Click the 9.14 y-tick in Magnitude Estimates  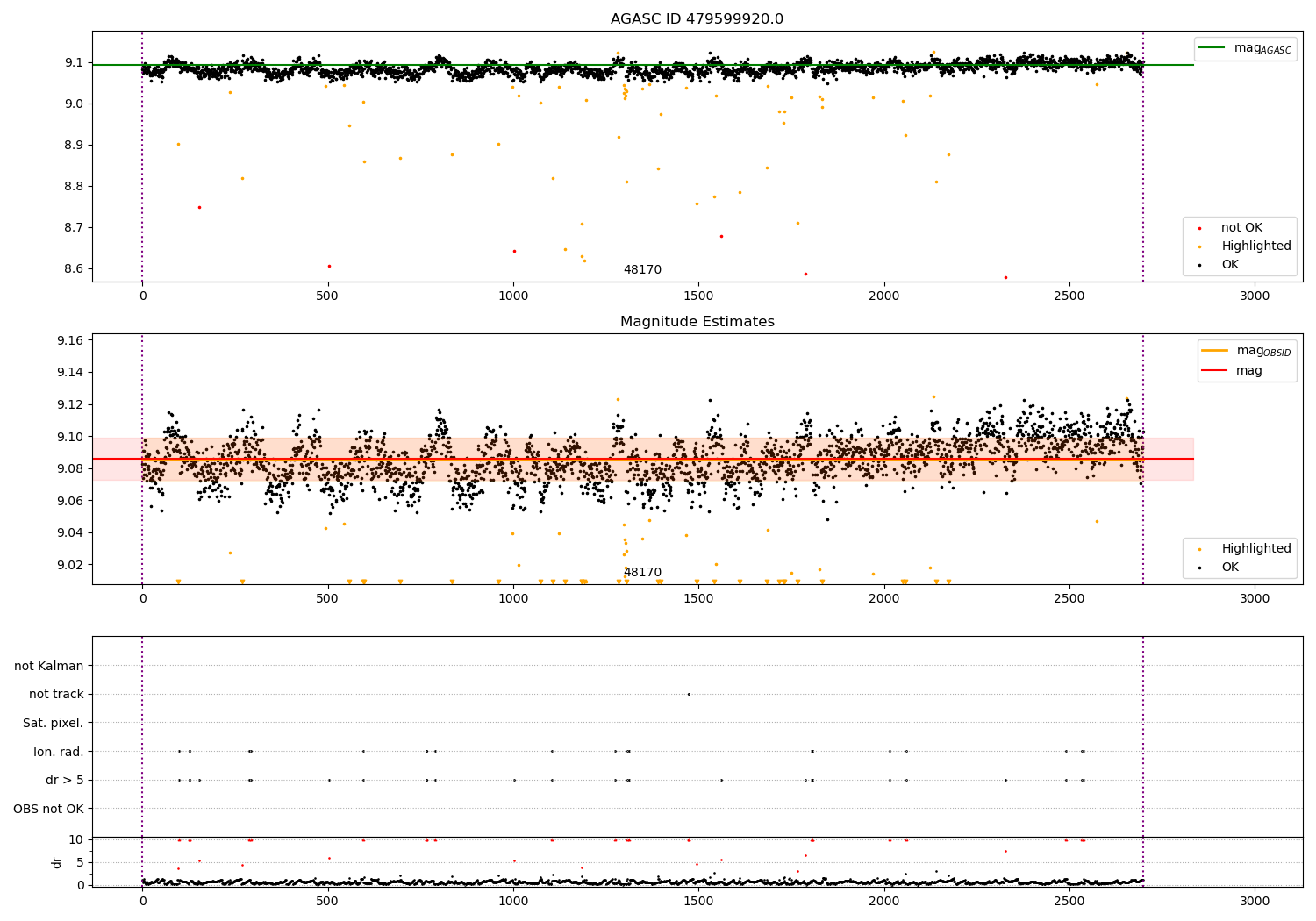[70, 373]
